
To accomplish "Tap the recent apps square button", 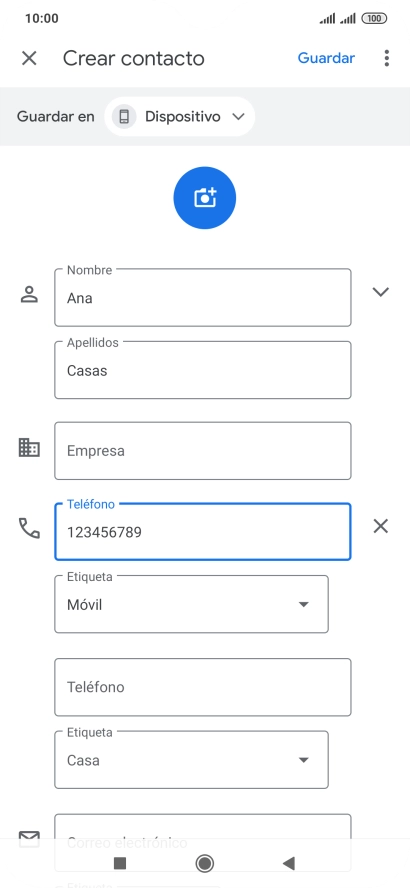I will (x=119, y=863).
